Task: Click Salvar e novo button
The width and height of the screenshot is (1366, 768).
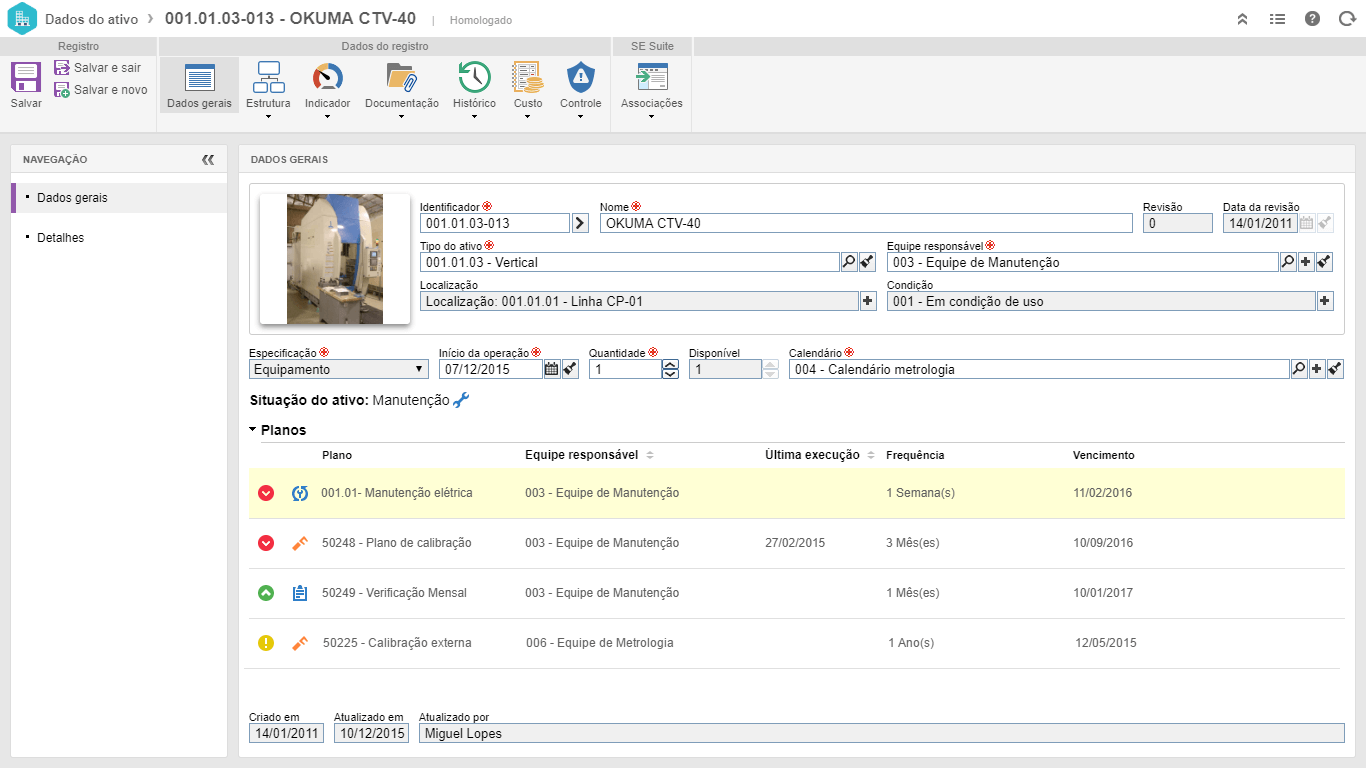Action: click(x=101, y=90)
